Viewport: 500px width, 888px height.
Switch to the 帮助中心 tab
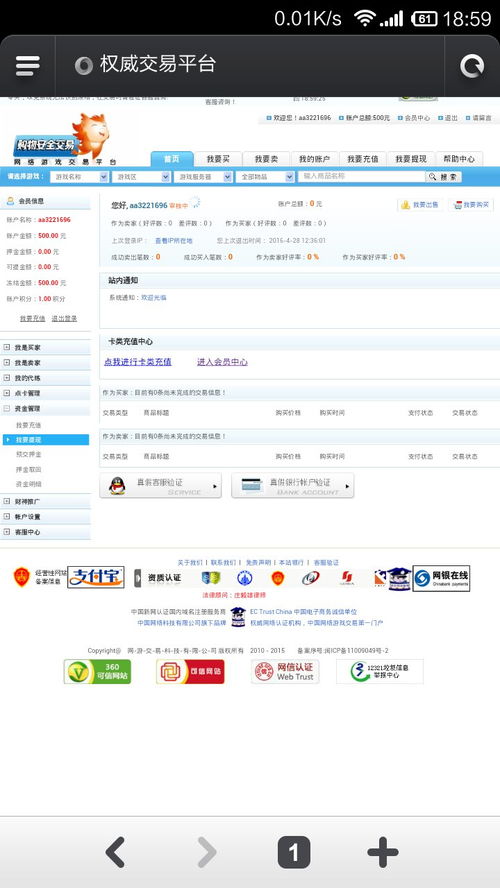point(459,159)
